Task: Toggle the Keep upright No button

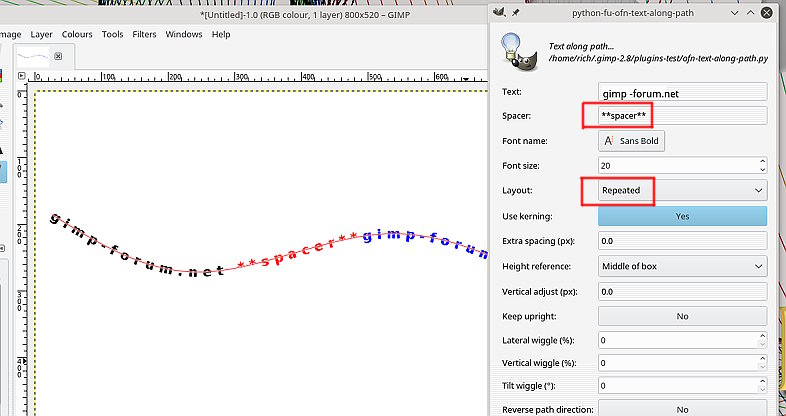Action: (x=682, y=316)
